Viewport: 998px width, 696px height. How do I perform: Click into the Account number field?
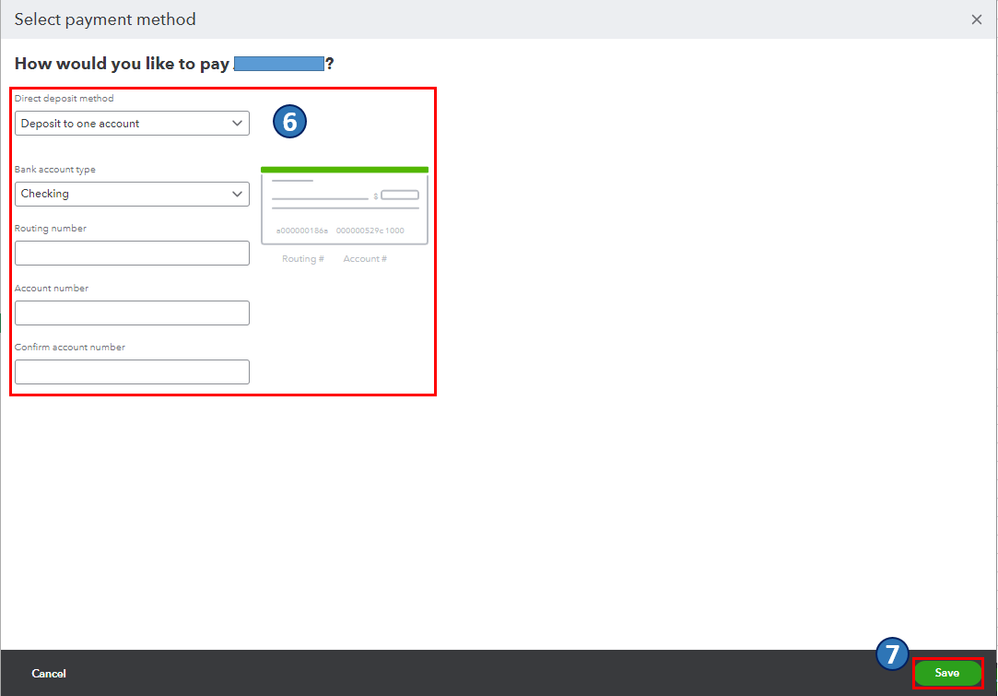pyautogui.click(x=132, y=313)
